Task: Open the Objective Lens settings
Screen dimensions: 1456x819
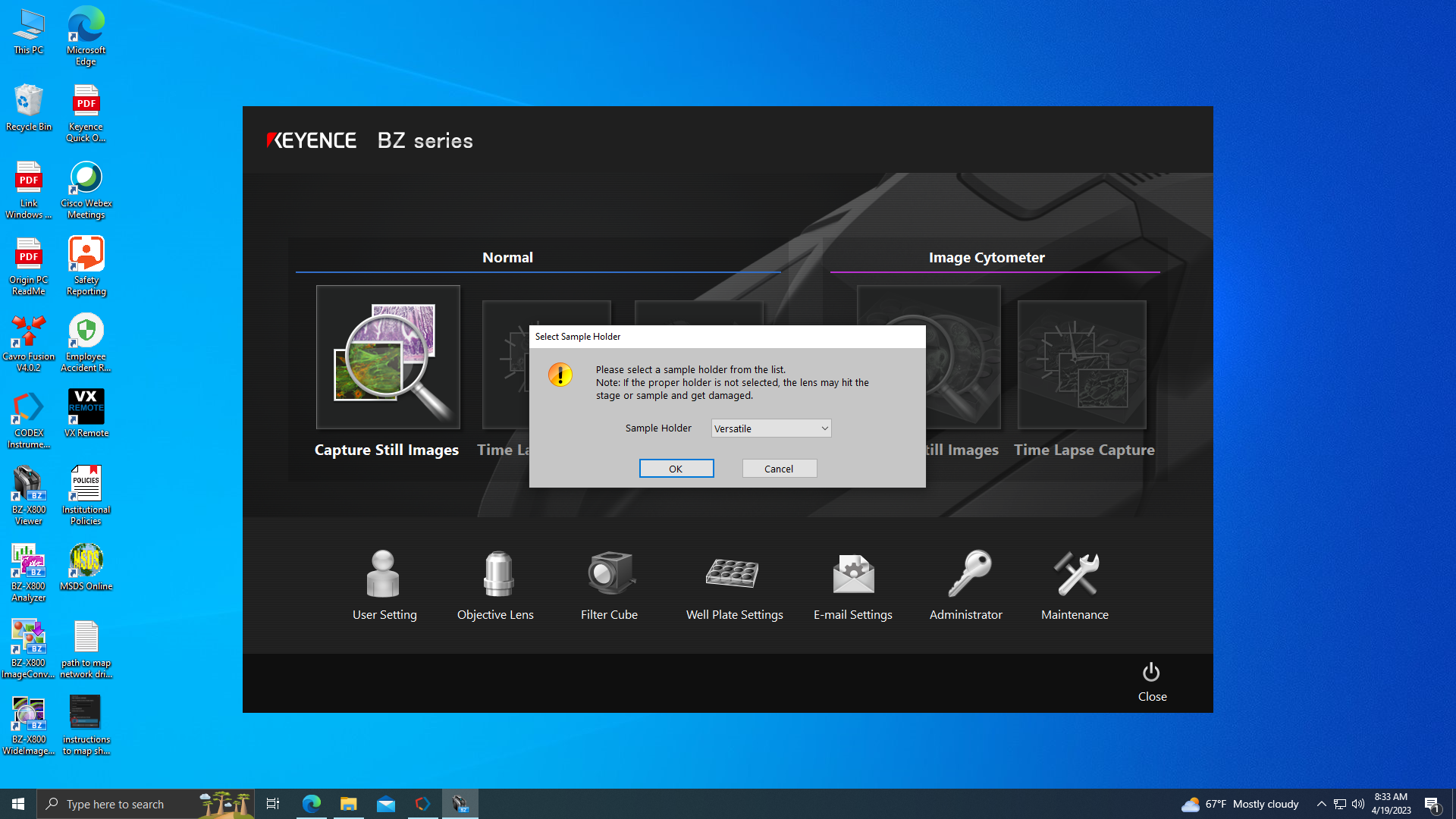Action: (x=497, y=574)
